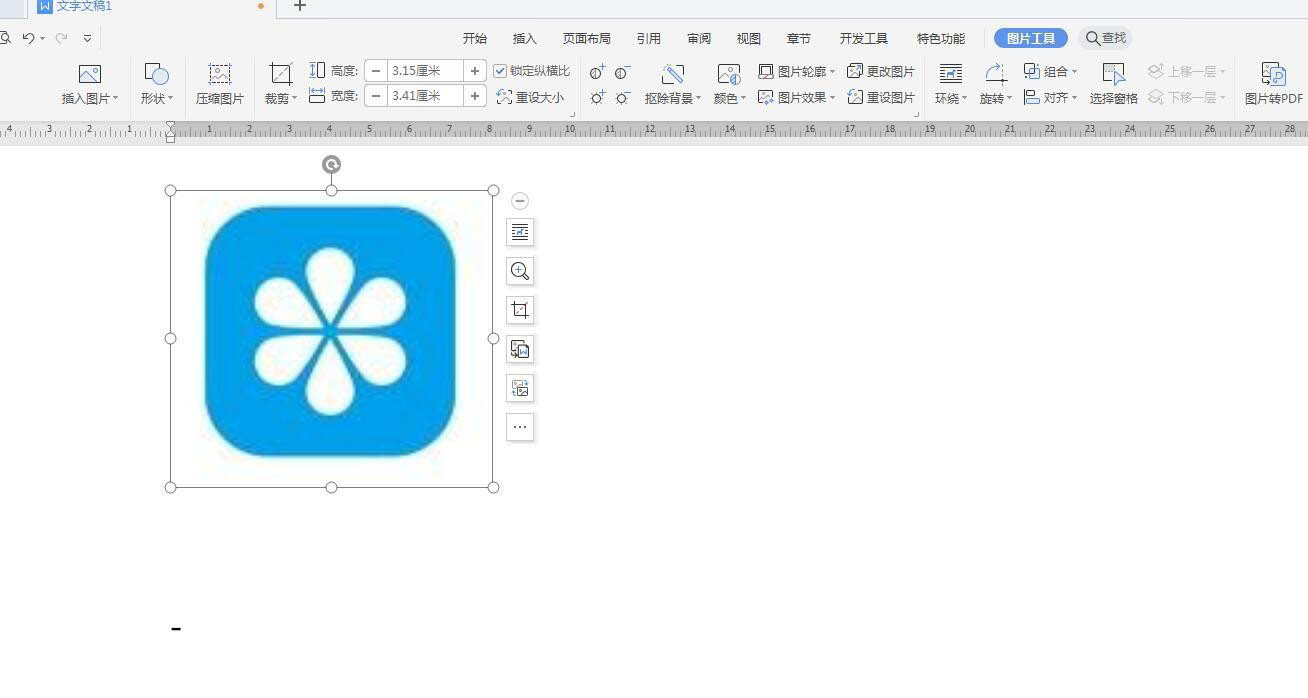Click the height field showing 3.15厘米
1308x698 pixels.
425,71
